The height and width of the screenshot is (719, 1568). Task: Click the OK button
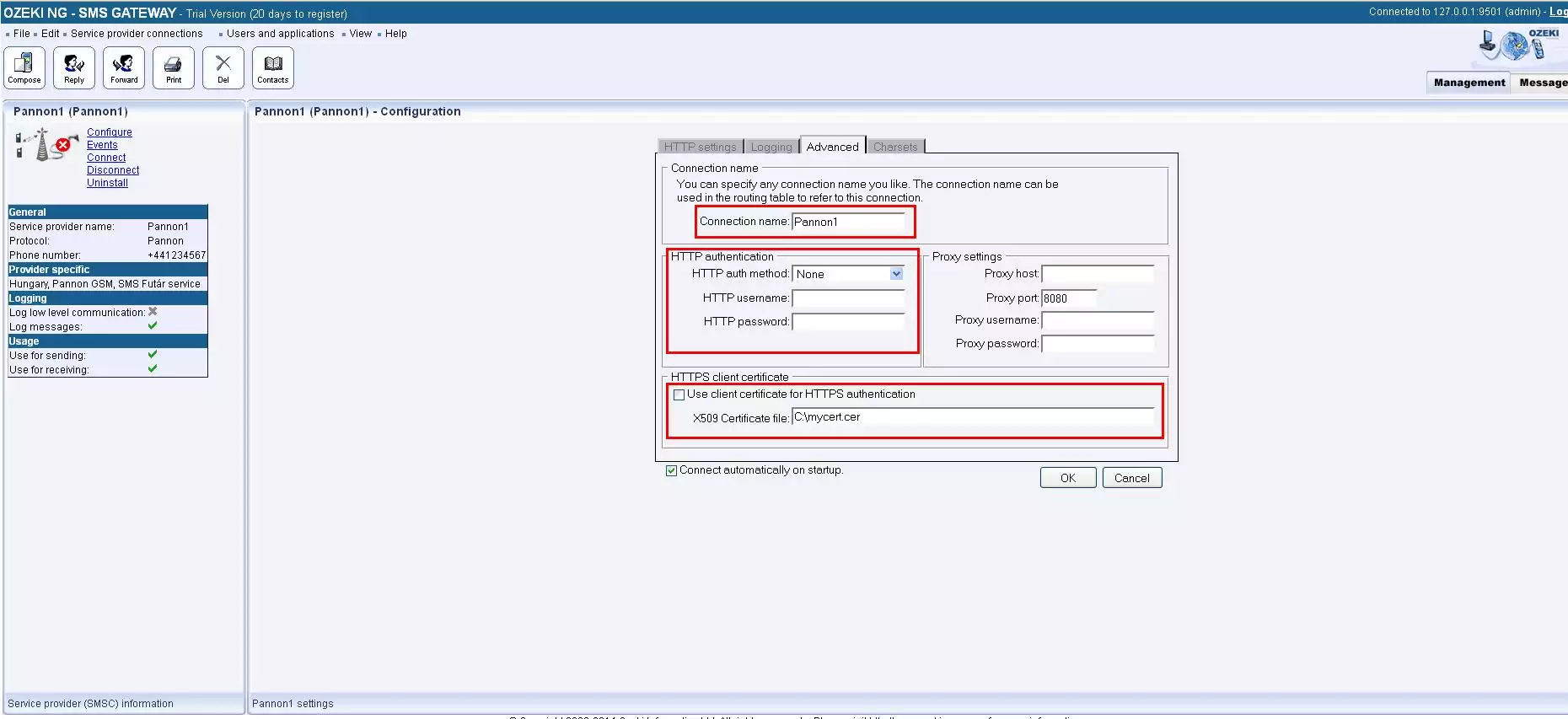(x=1068, y=478)
